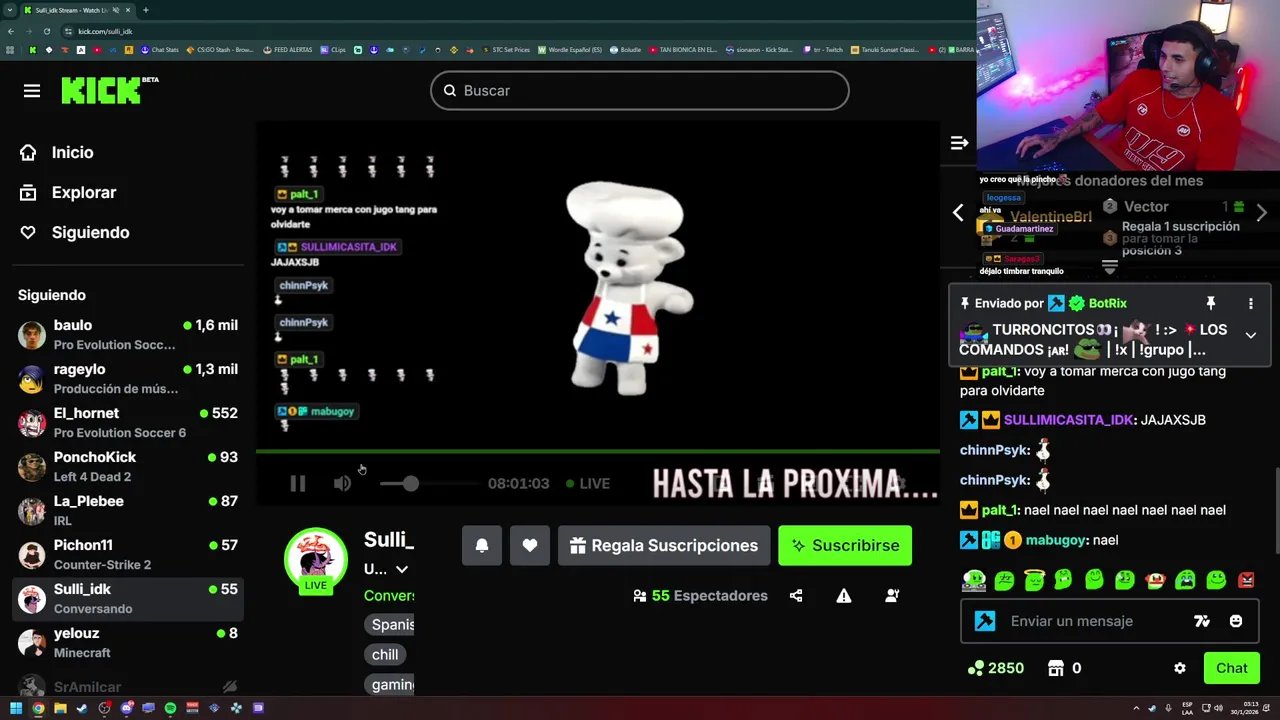Viewport: 1280px width, 720px height.
Task: Click the Spanish tag
Action: (x=391, y=625)
